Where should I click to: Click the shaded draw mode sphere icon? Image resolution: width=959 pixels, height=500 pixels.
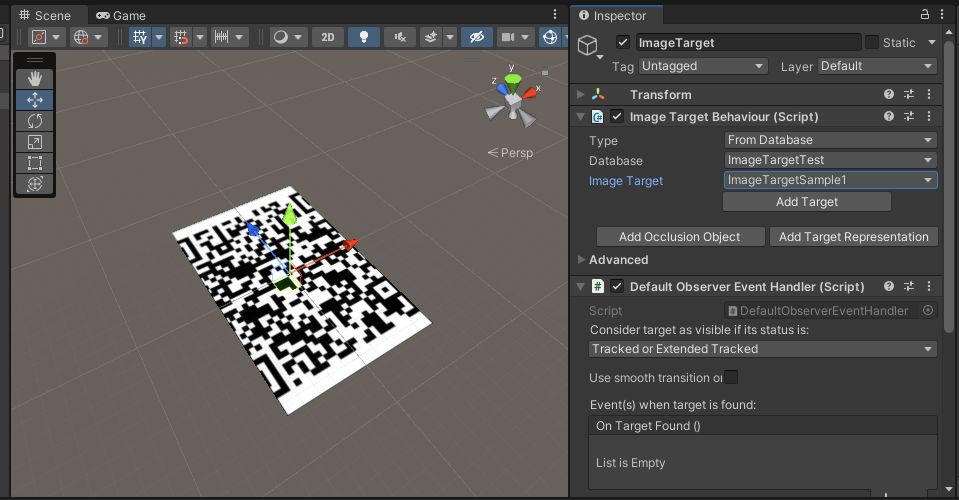tap(281, 37)
